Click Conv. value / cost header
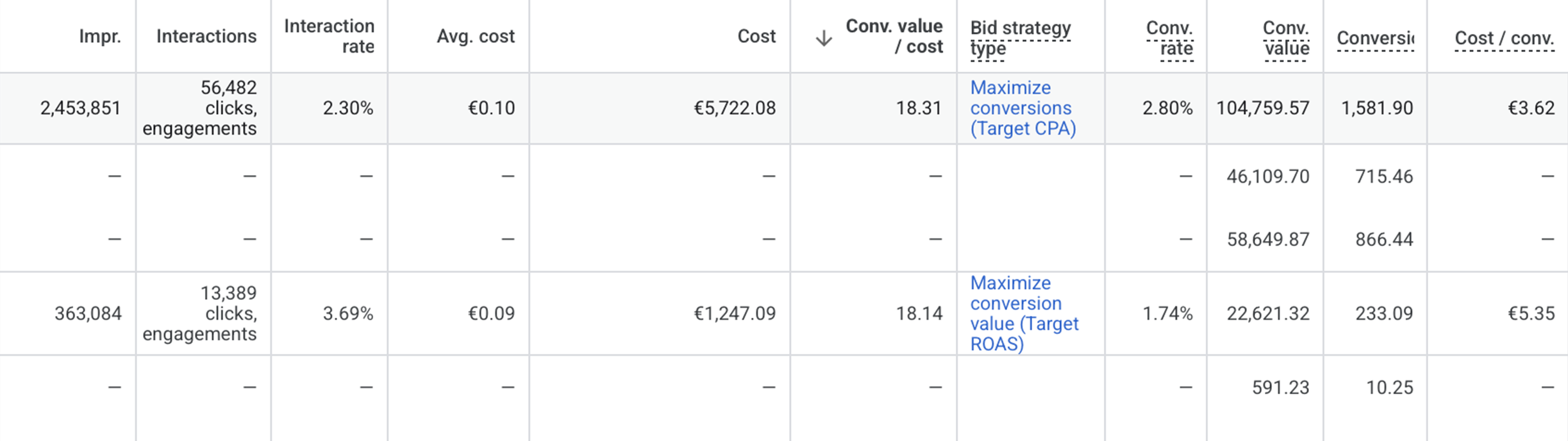Viewport: 1568px width, 441px height. tap(894, 37)
